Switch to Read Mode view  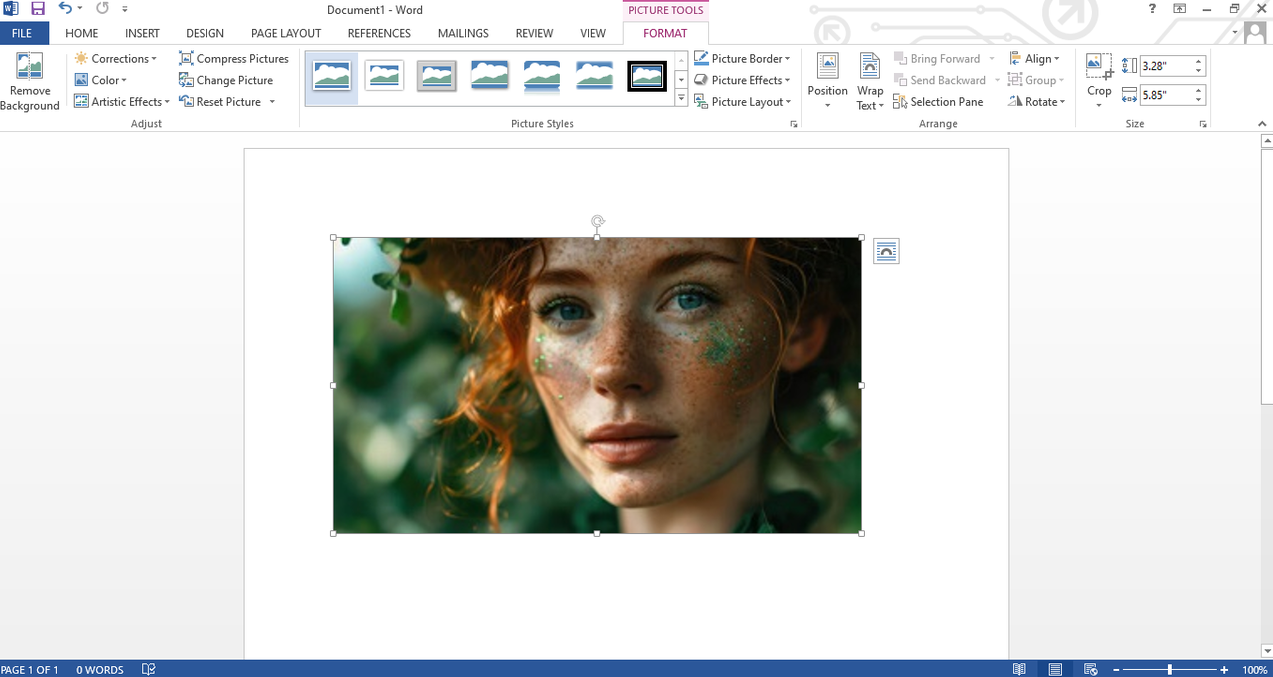coord(1019,669)
